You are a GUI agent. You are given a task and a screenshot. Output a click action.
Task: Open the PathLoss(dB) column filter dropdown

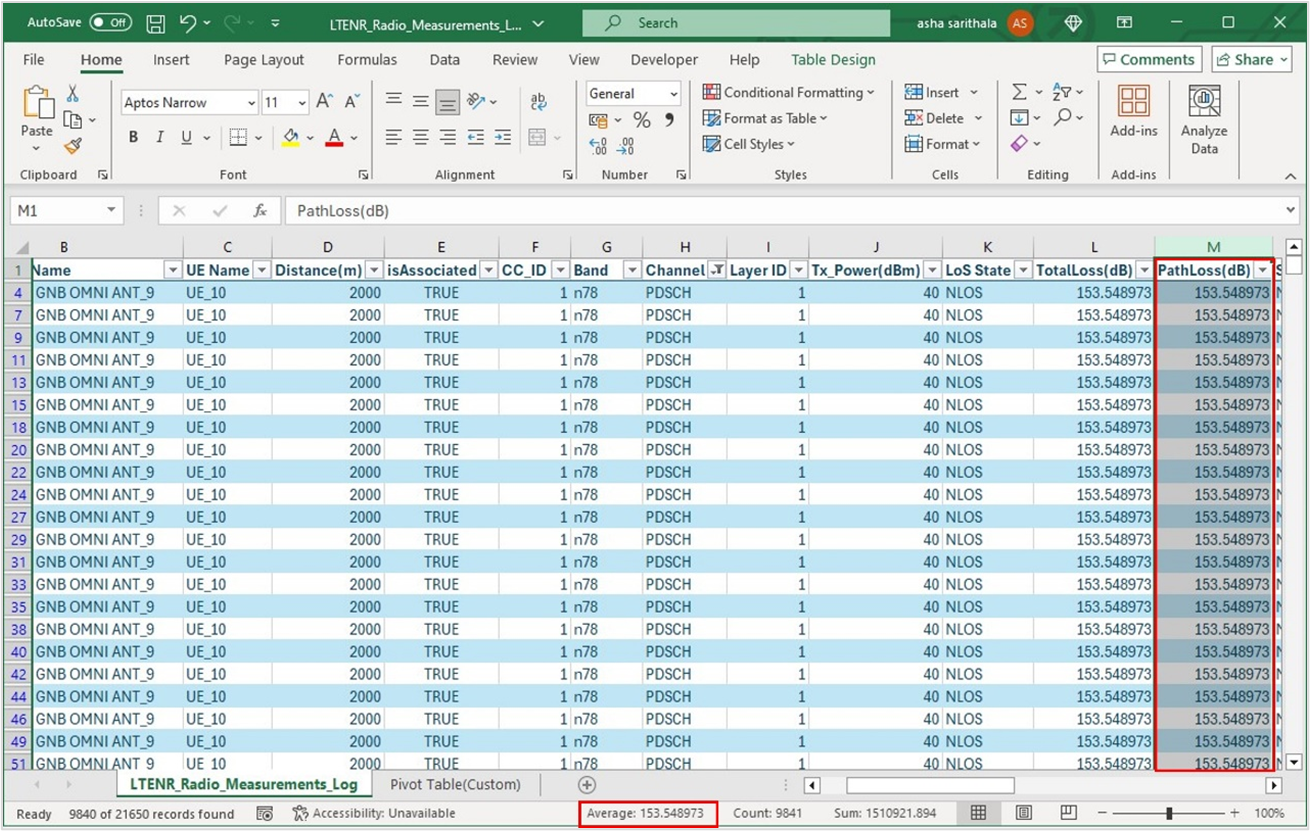pos(1262,270)
